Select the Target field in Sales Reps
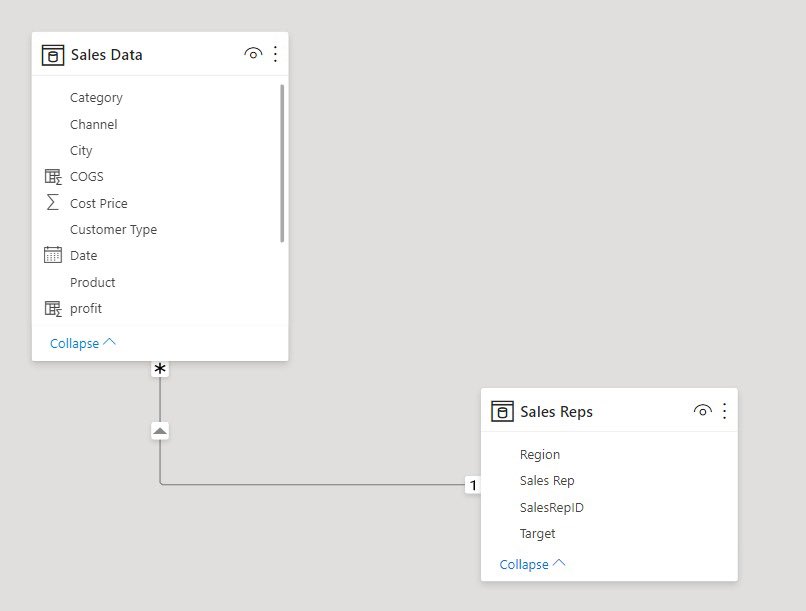 (x=537, y=533)
